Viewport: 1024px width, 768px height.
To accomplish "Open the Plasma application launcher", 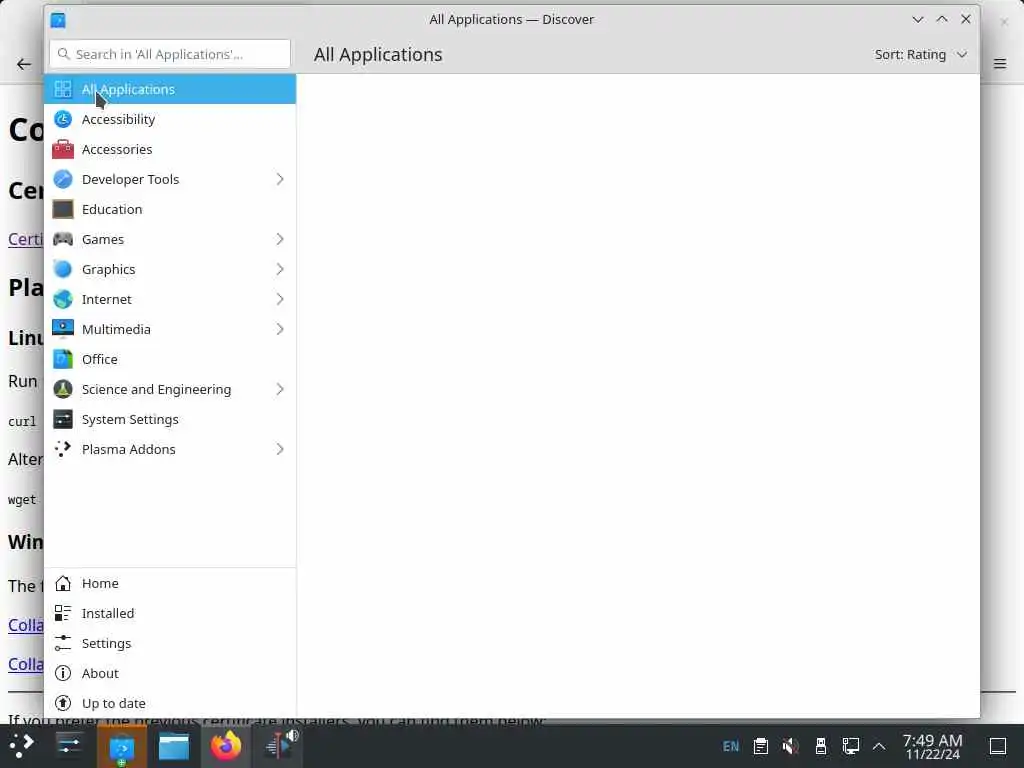I will pos(22,745).
